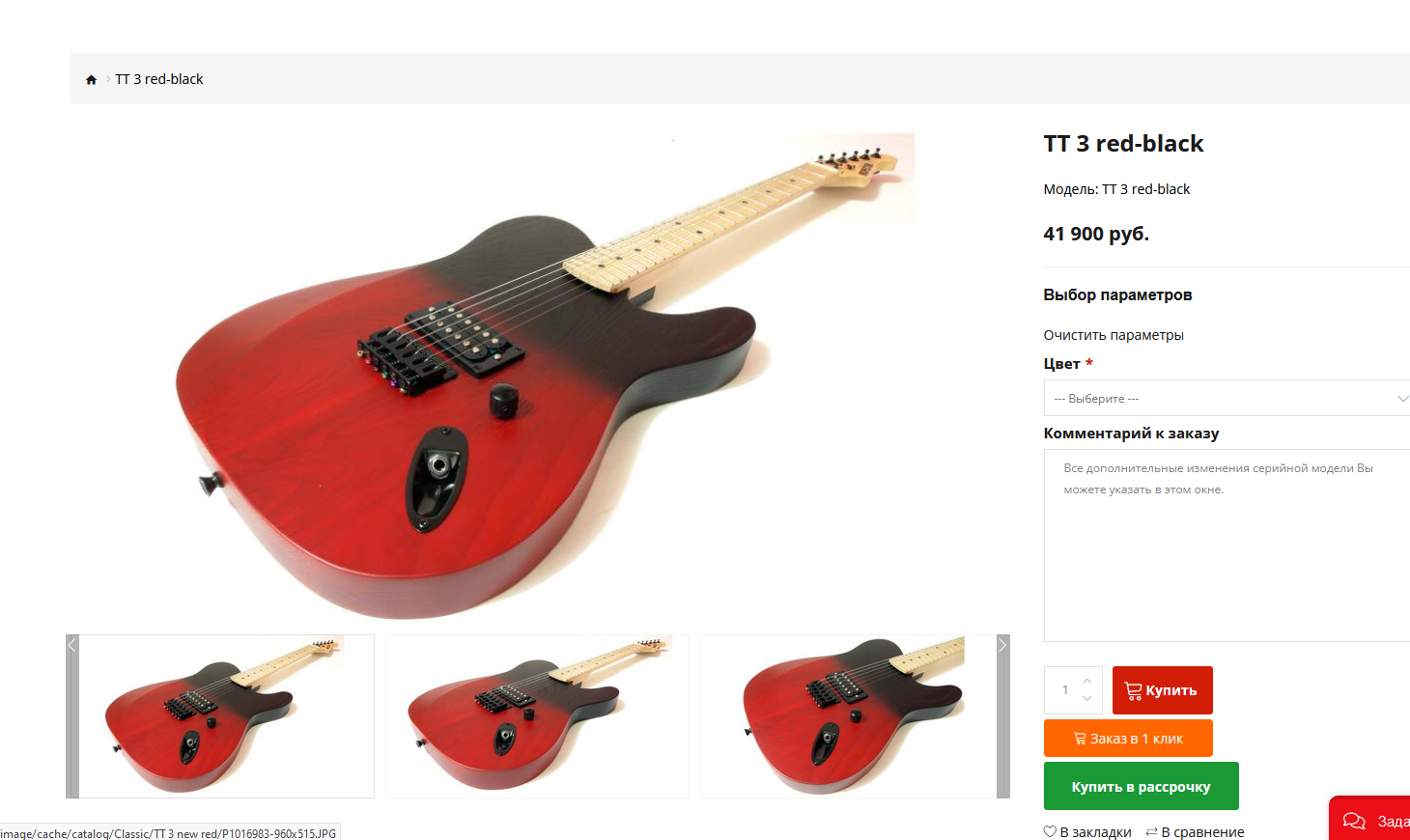Image resolution: width=1410 pixels, height=840 pixels.
Task: Click the red Купить button
Action: (x=1162, y=690)
